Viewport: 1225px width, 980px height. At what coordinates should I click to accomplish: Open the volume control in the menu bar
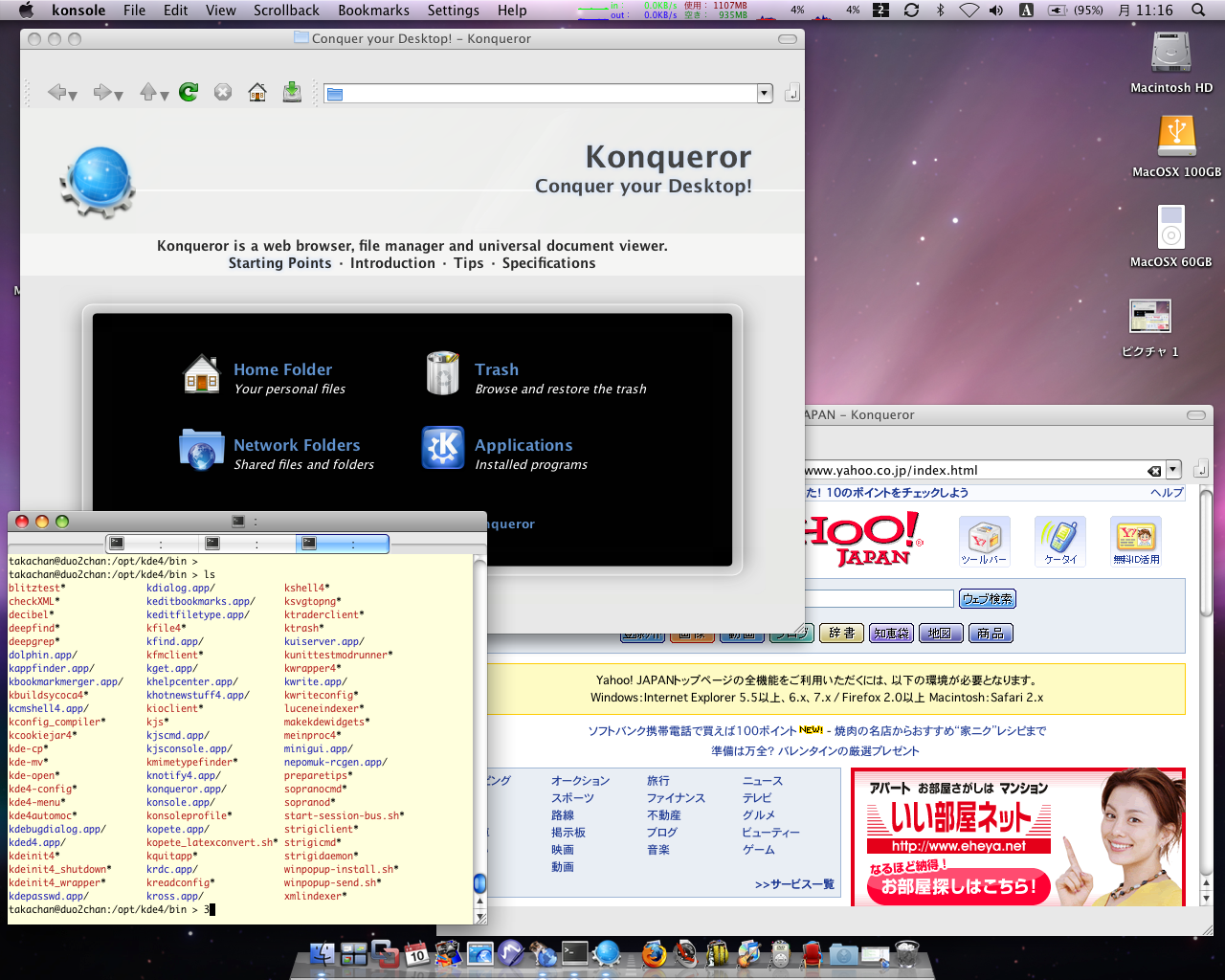coord(996,11)
